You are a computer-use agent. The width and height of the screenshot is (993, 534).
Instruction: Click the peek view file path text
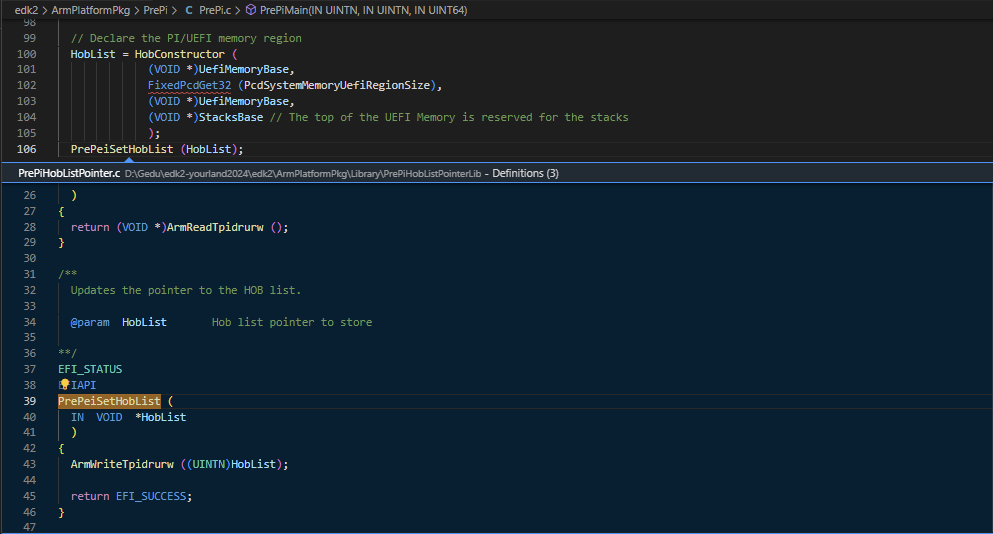coord(303,173)
